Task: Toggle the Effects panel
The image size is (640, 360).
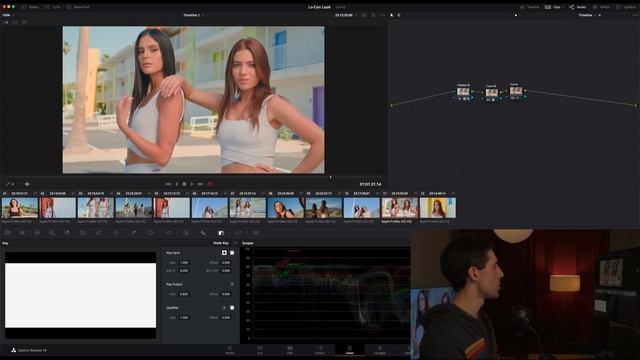Action: click(x=601, y=7)
